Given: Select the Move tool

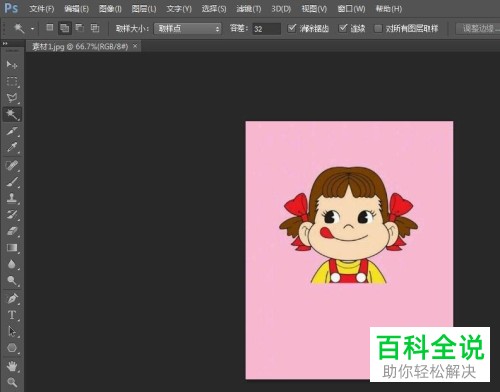Looking at the screenshot, I should point(12,65).
